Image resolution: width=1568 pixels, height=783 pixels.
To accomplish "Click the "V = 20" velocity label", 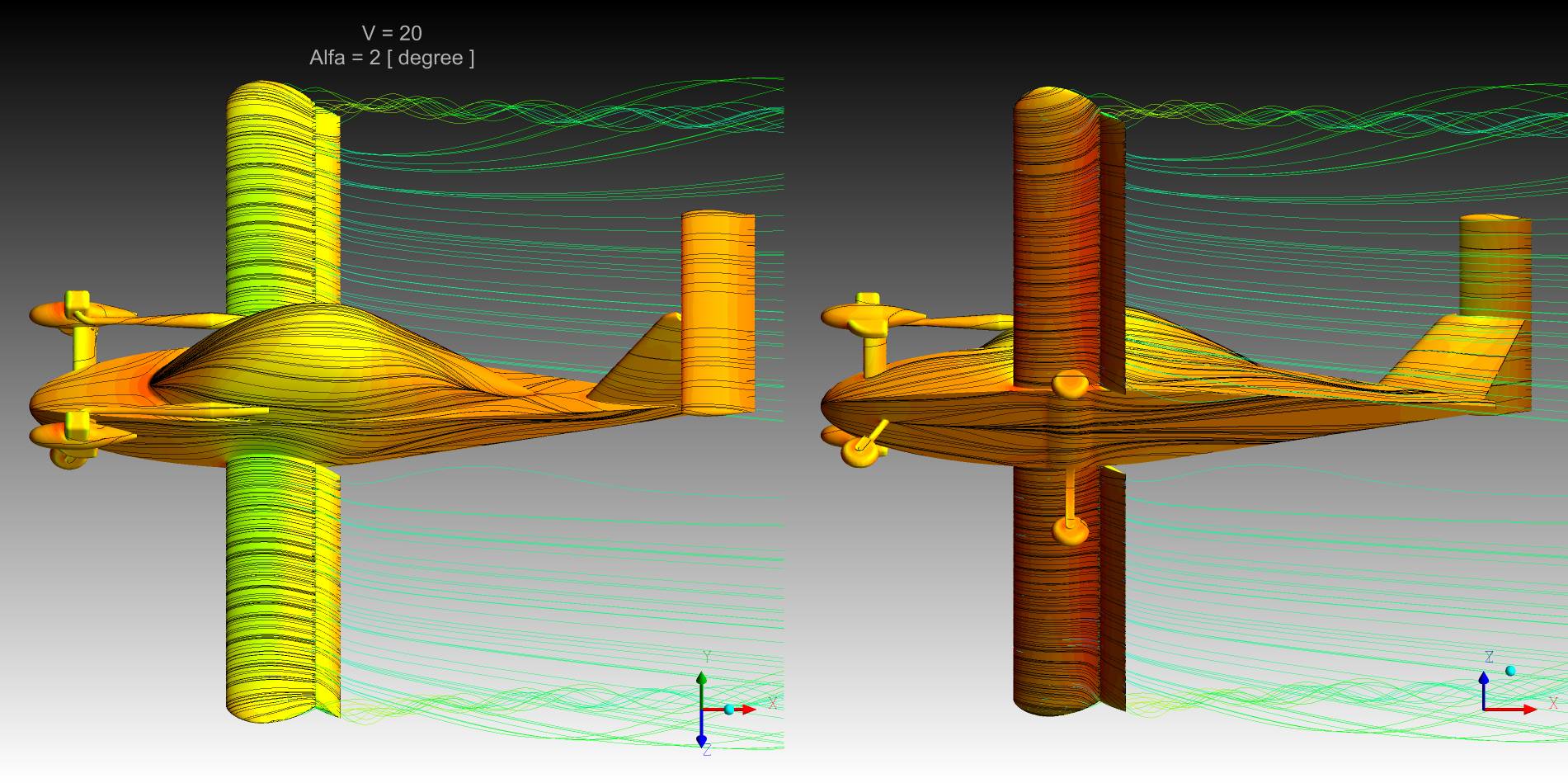I will click(x=392, y=33).
